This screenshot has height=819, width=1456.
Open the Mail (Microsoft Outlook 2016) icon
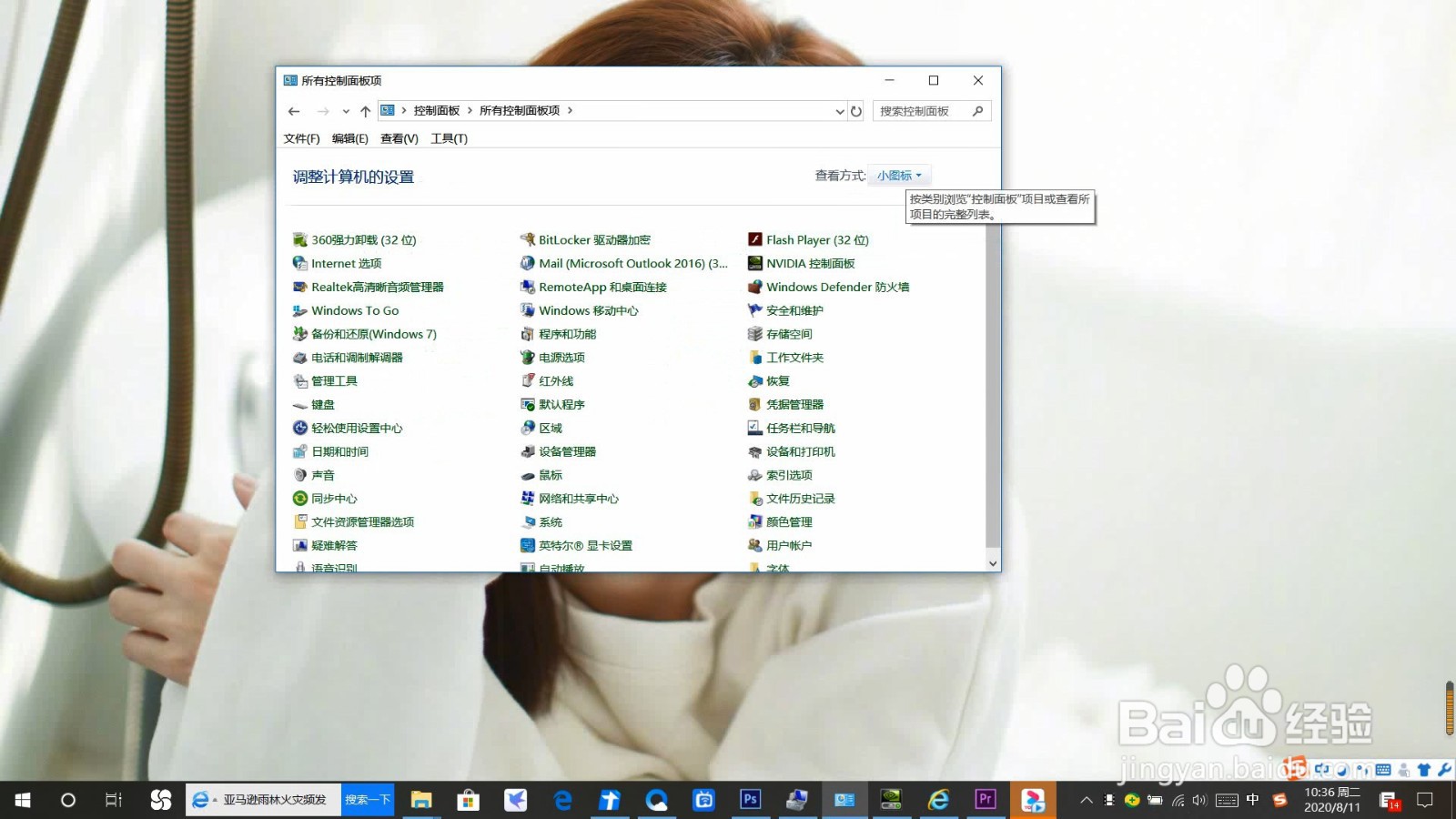[527, 264]
